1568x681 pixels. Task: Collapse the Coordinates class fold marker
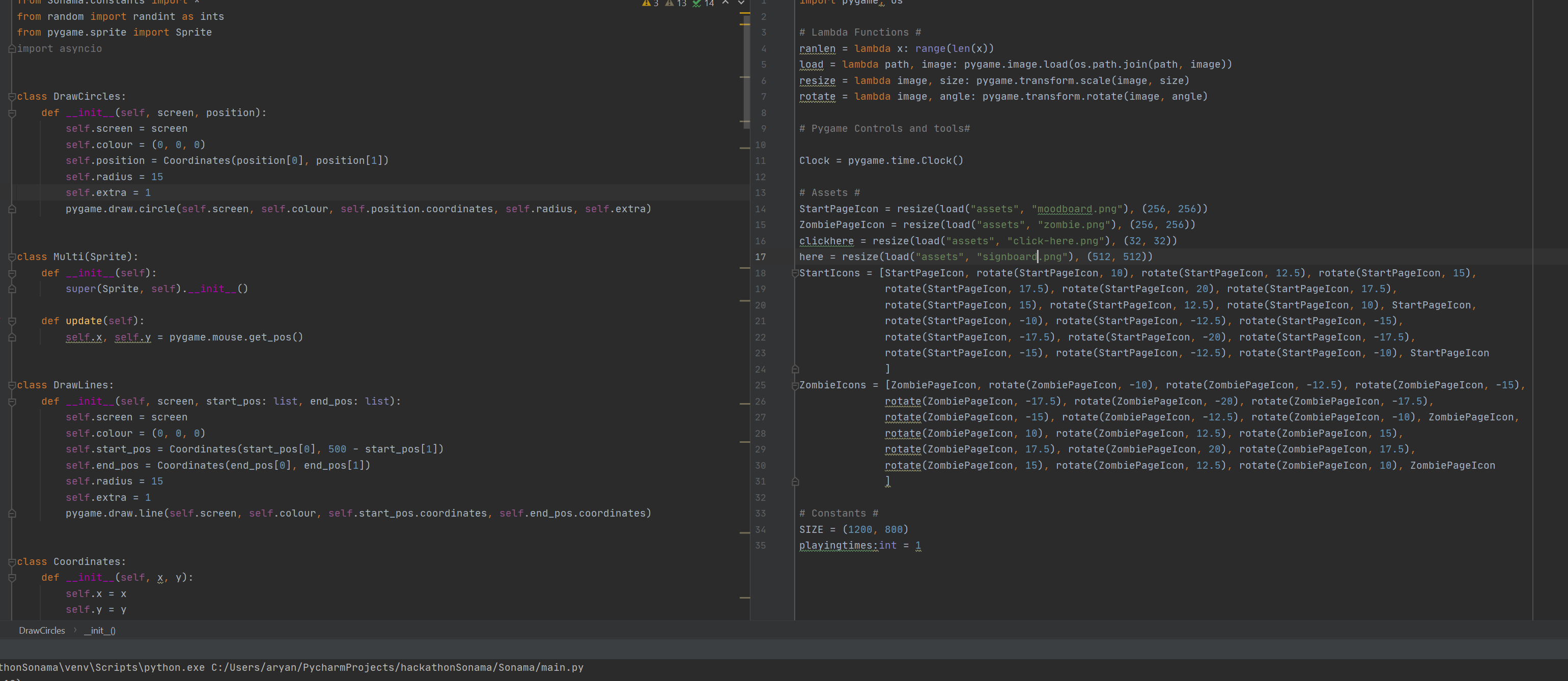tap(12, 562)
